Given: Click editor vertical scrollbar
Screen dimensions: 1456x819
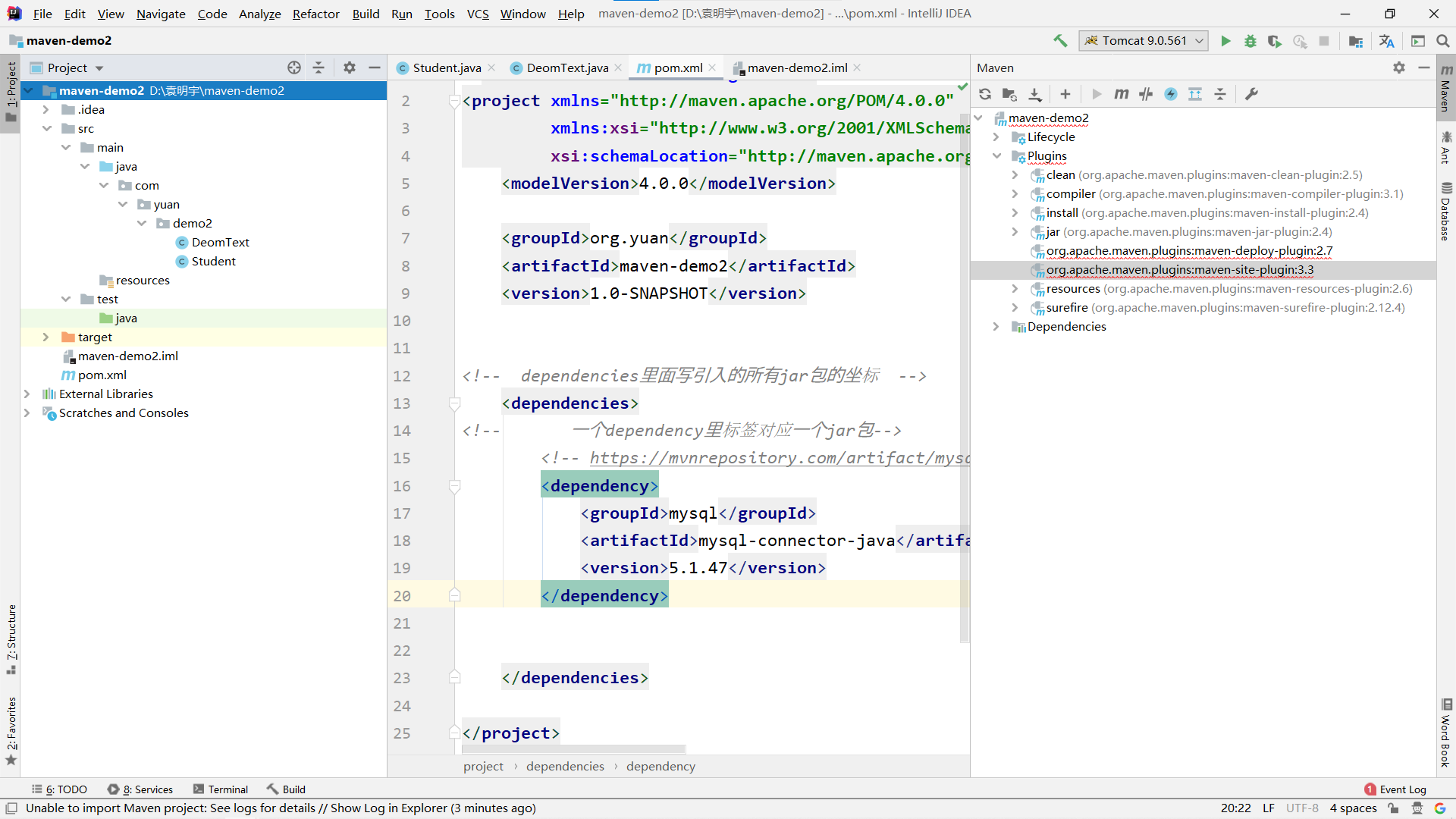Looking at the screenshot, I should pos(965,379).
